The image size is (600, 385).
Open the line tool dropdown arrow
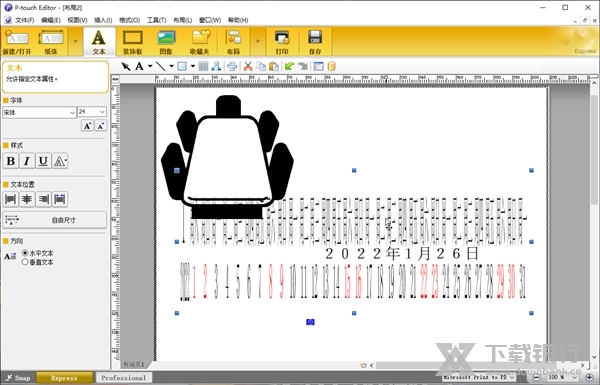pyautogui.click(x=171, y=66)
